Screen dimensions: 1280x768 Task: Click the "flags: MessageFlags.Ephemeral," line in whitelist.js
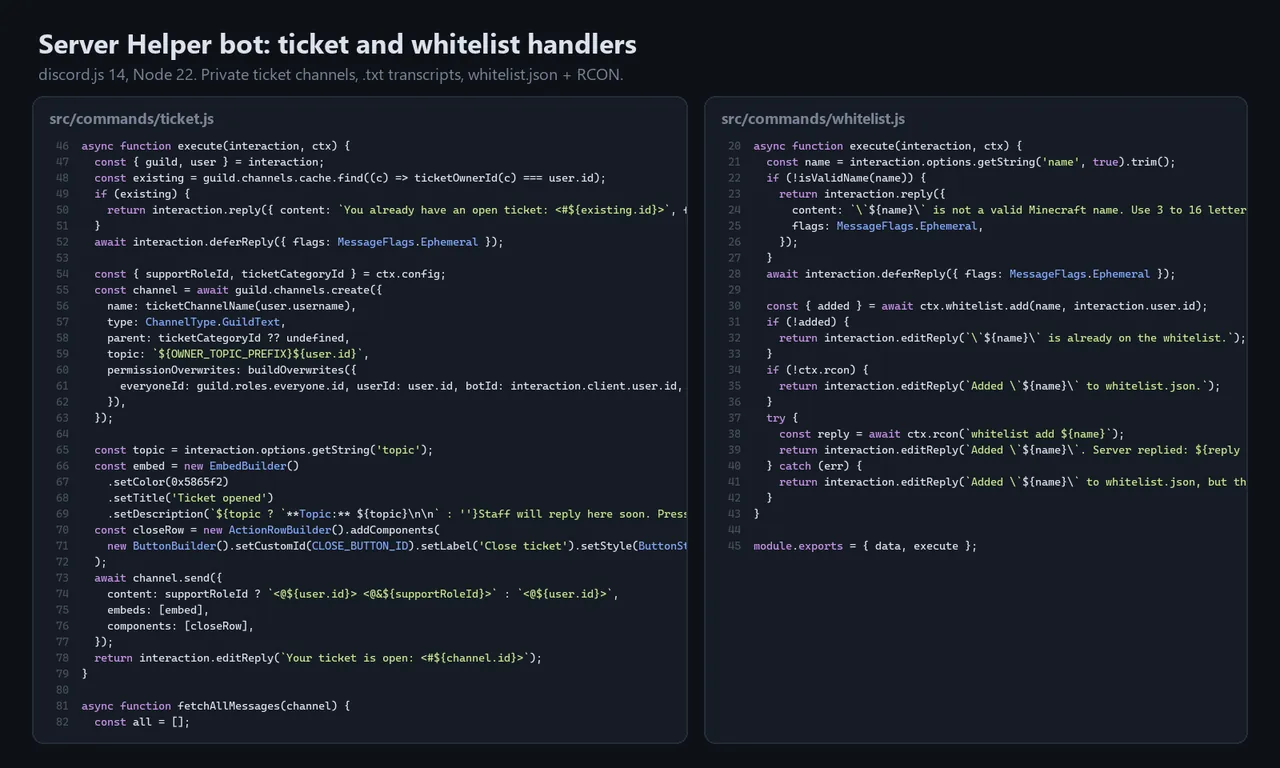click(888, 226)
